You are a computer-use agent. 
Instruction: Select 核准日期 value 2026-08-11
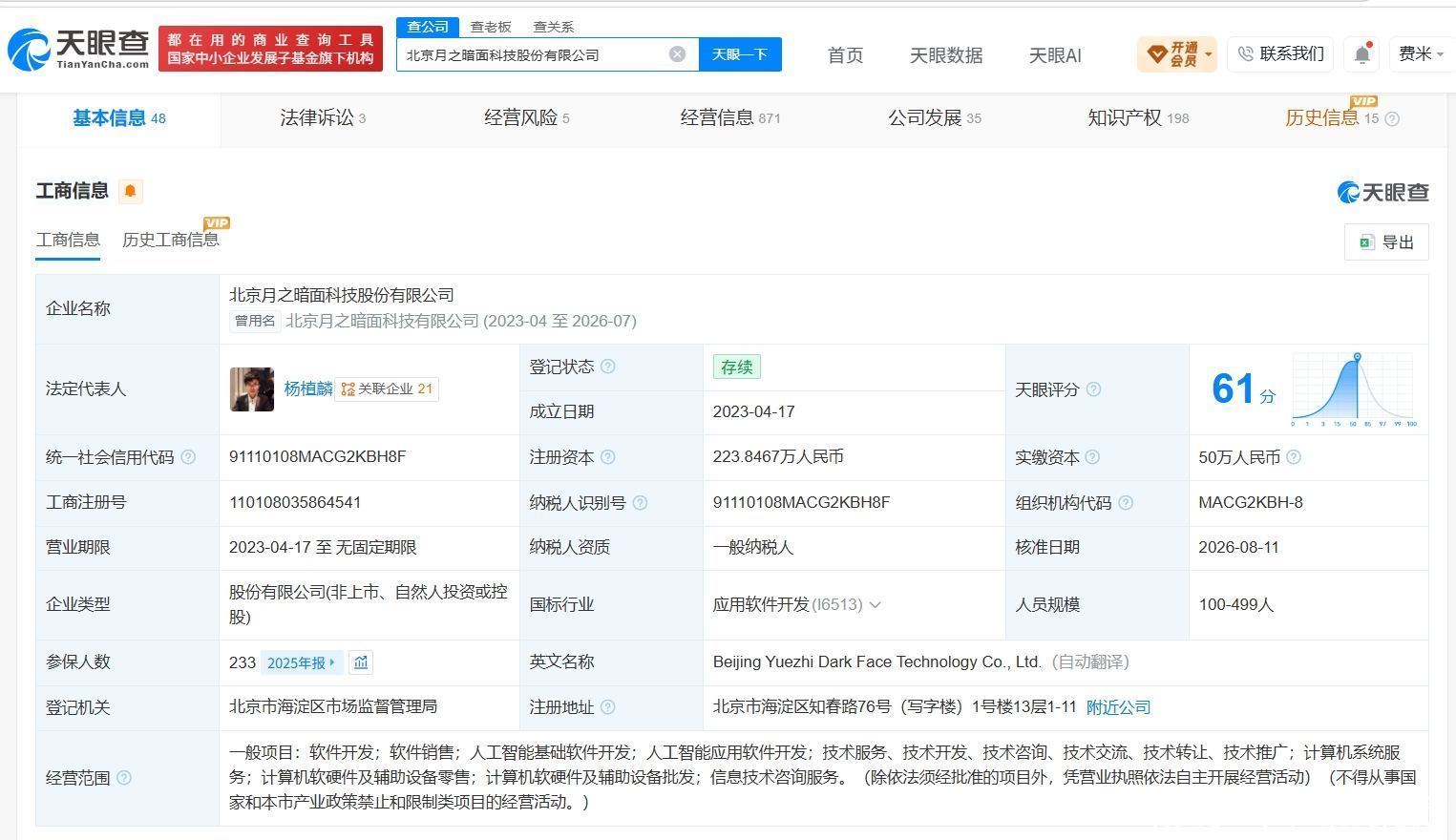point(1238,548)
